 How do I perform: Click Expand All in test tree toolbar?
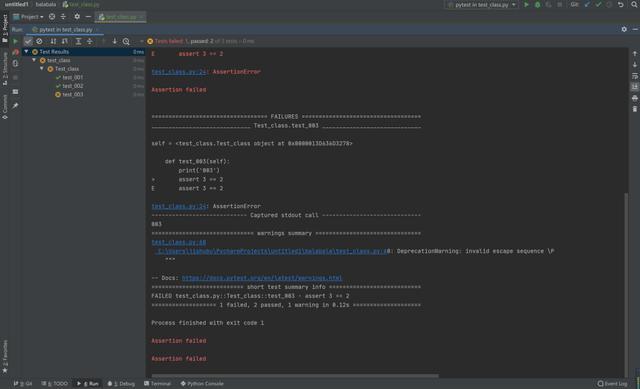pyautogui.click(x=78, y=41)
